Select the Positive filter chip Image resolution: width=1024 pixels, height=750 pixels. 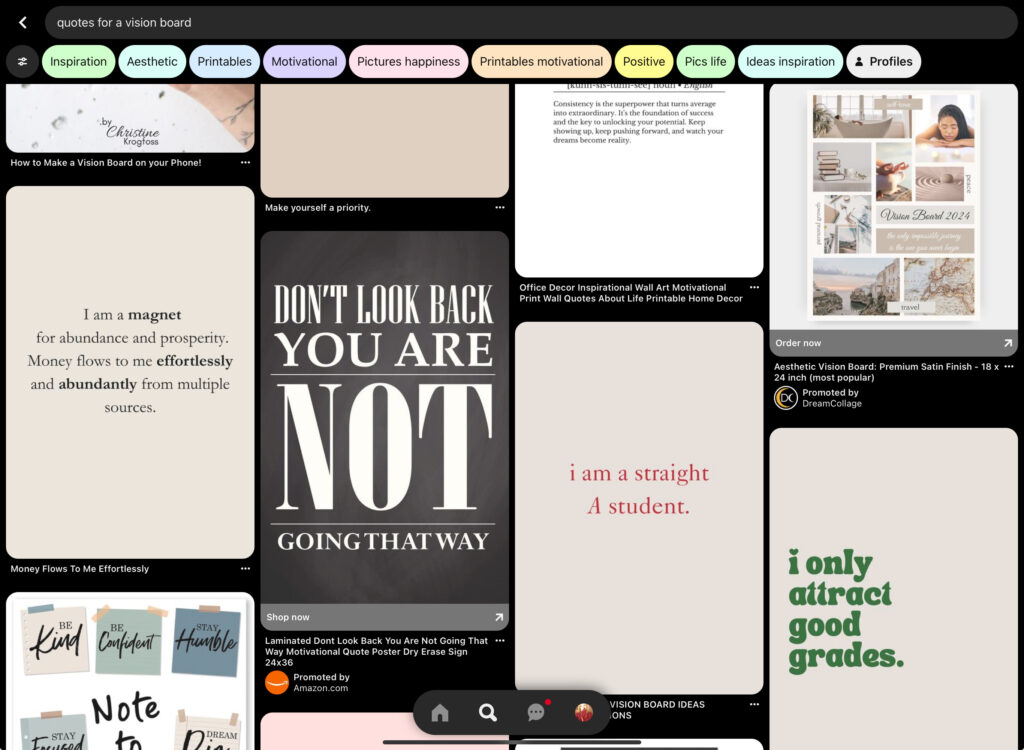click(644, 61)
